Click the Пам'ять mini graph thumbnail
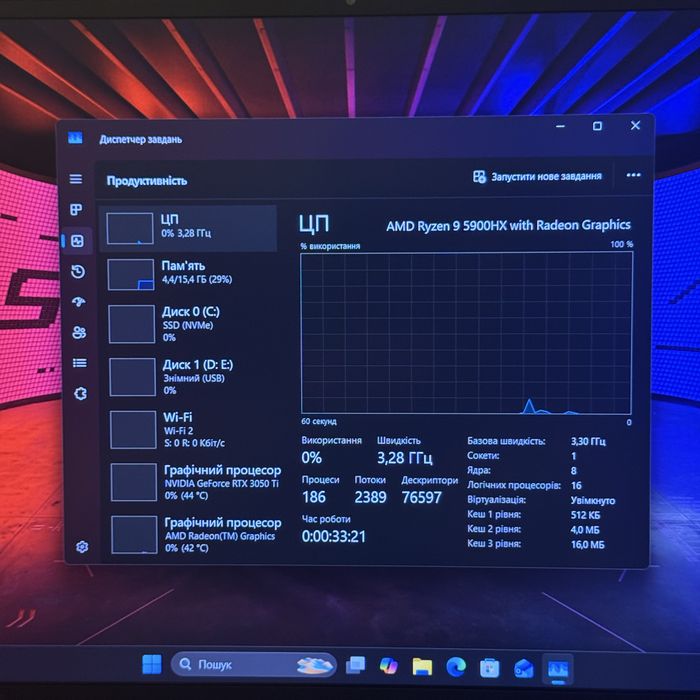The height and width of the screenshot is (700, 700). tap(131, 275)
